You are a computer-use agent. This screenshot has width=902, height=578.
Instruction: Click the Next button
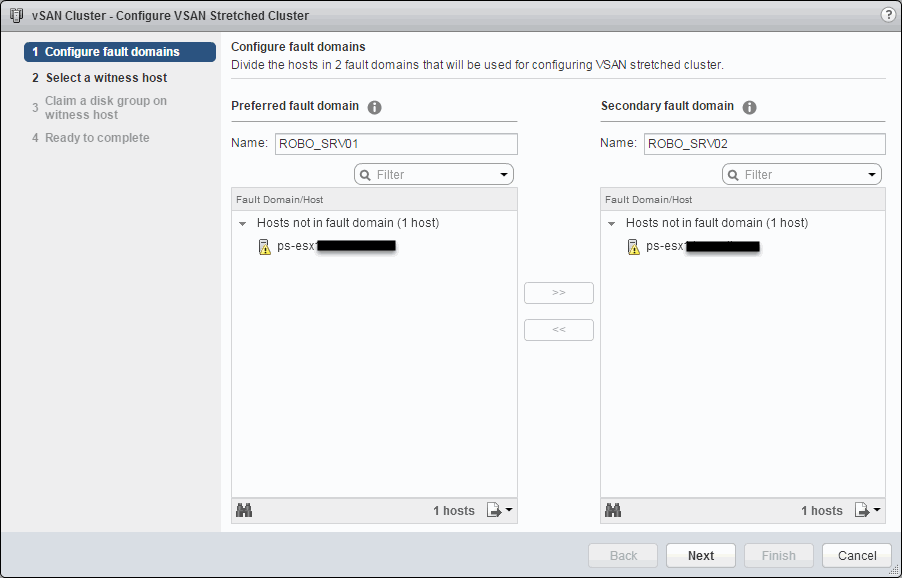[x=701, y=556]
